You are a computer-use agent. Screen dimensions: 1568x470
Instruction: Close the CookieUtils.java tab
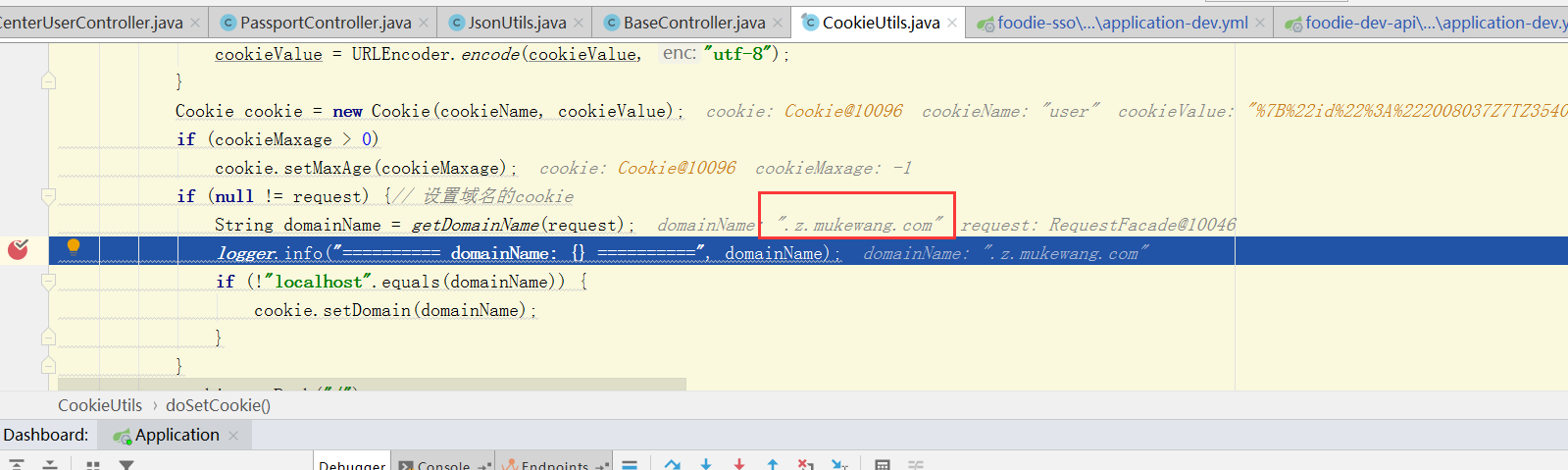click(x=952, y=22)
